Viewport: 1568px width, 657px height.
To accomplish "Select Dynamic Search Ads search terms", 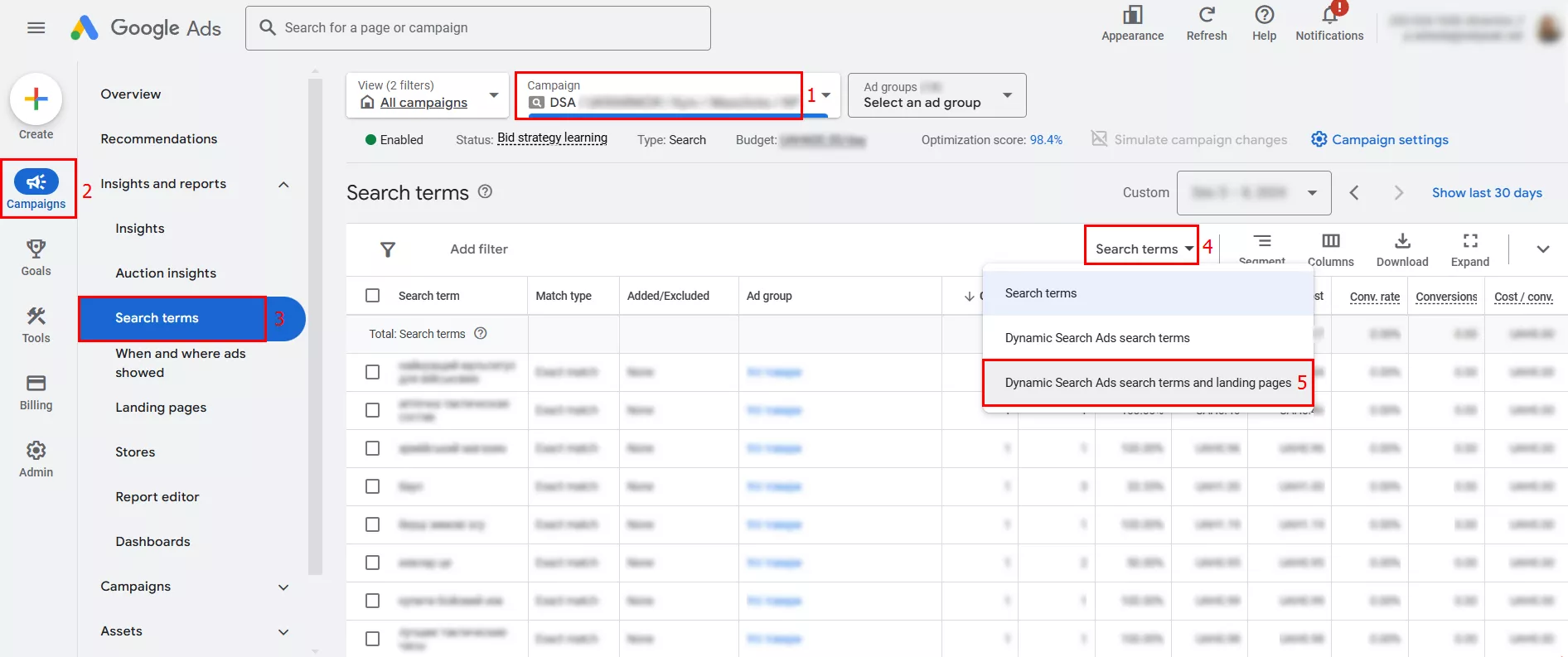I will pos(1148,338).
